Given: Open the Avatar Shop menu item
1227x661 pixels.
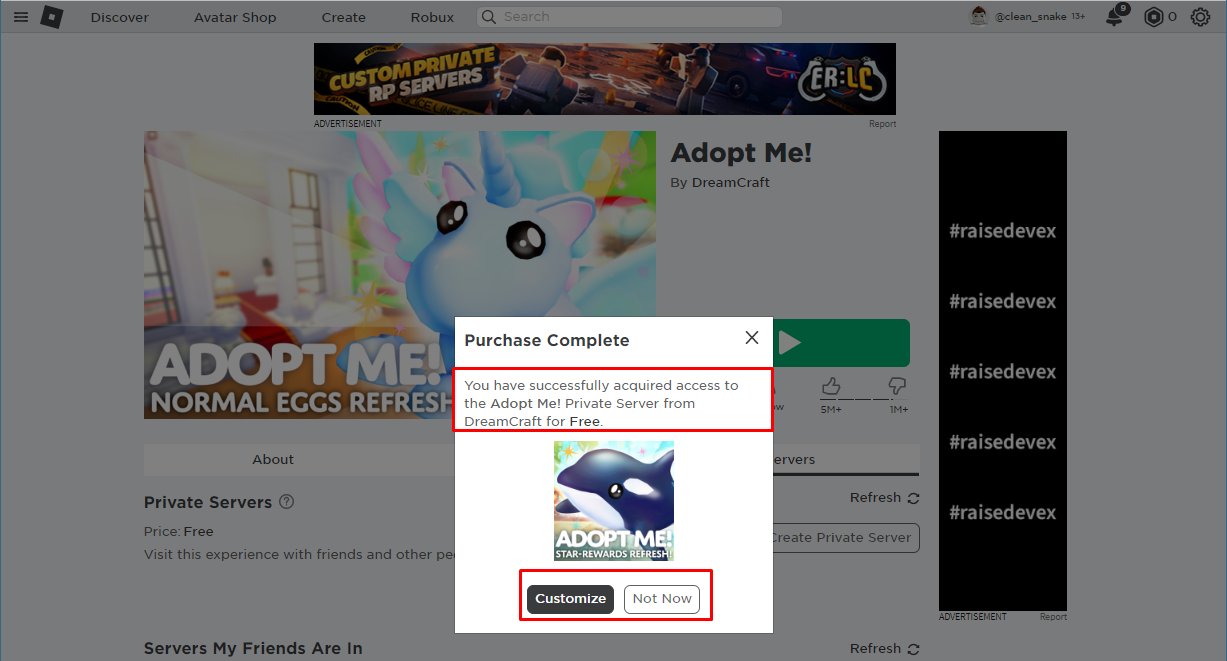Looking at the screenshot, I should coord(235,17).
